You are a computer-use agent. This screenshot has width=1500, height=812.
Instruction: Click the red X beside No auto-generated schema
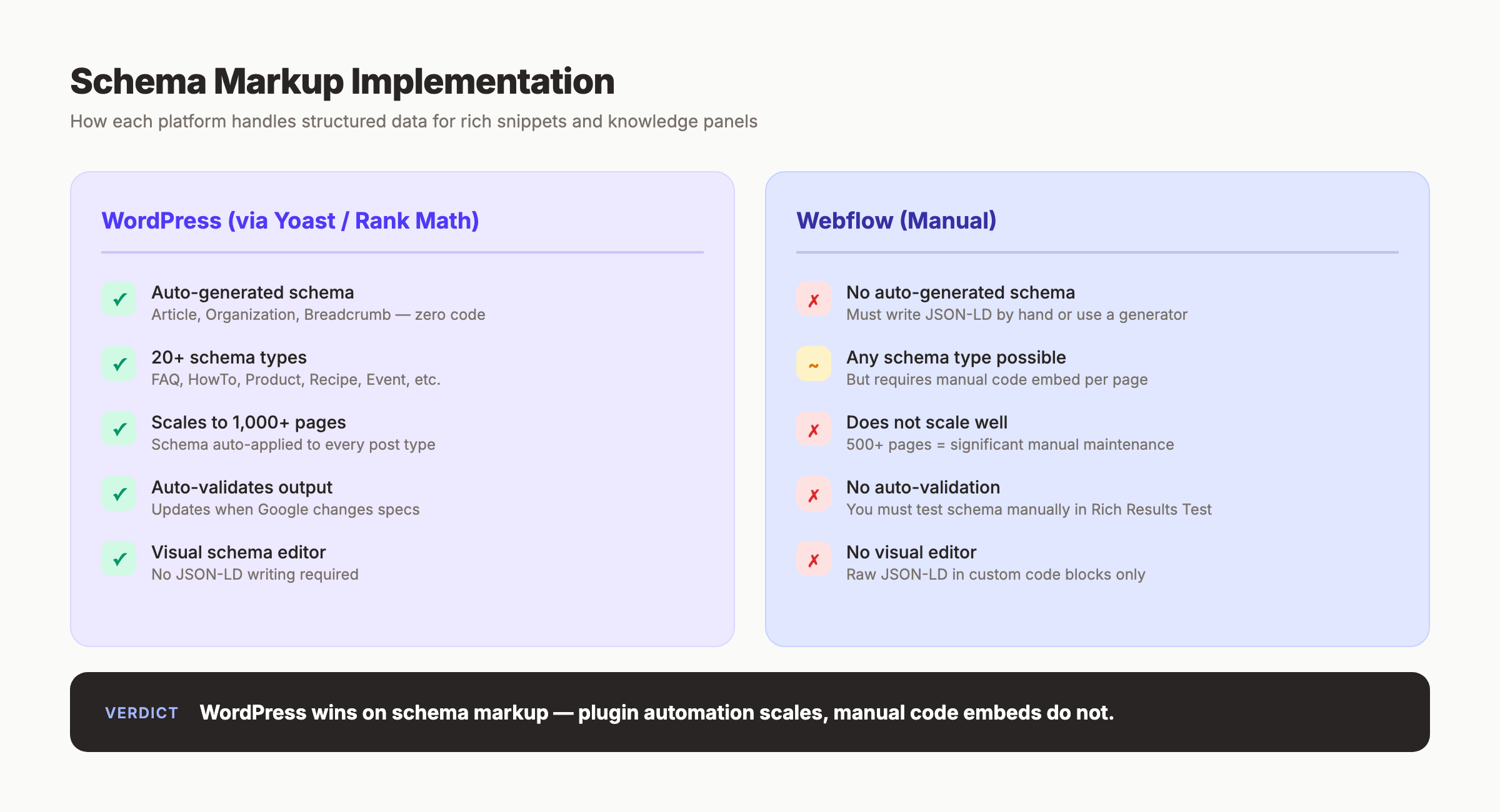(814, 299)
